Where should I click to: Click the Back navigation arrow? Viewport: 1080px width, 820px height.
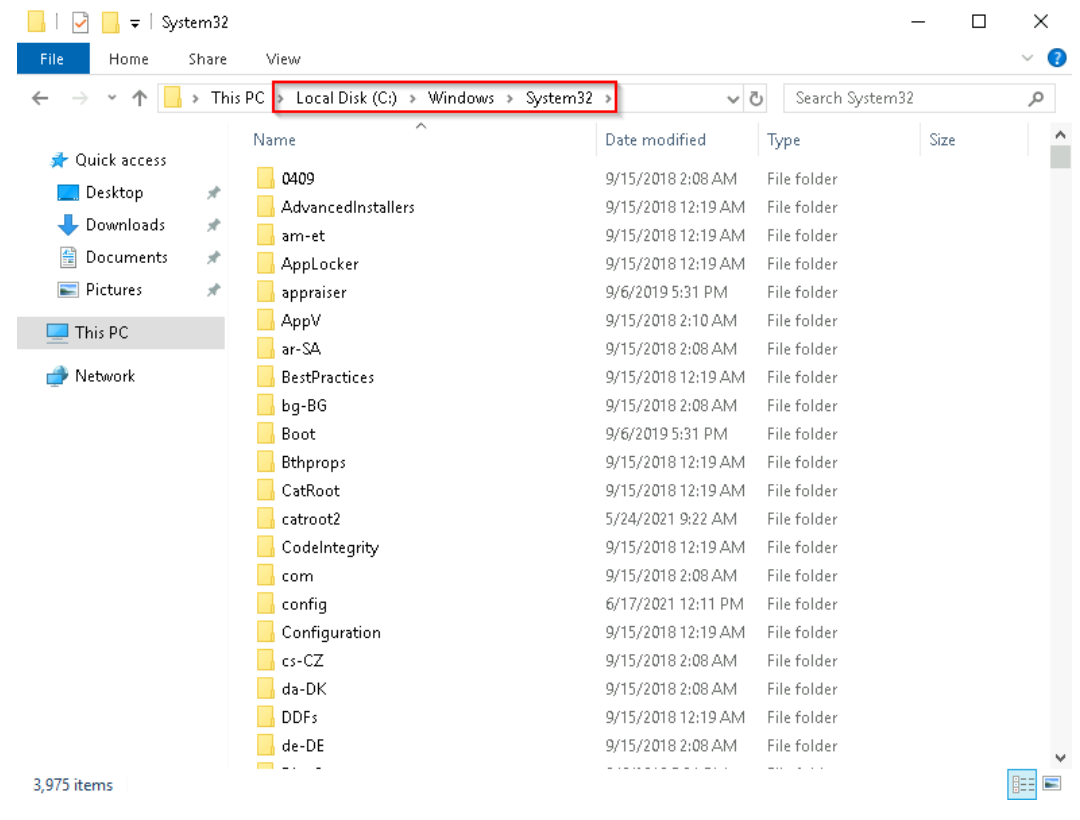pyautogui.click(x=39, y=98)
